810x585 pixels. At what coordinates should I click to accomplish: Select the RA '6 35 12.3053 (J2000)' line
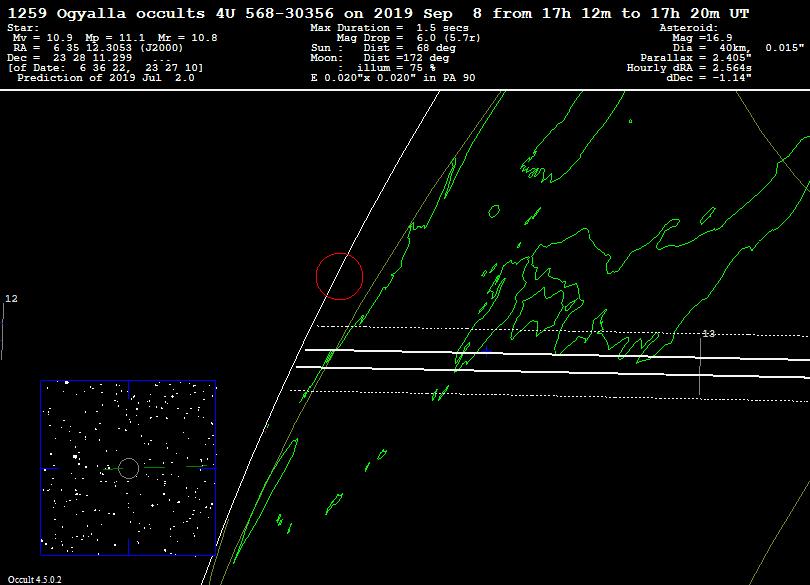pyautogui.click(x=98, y=48)
